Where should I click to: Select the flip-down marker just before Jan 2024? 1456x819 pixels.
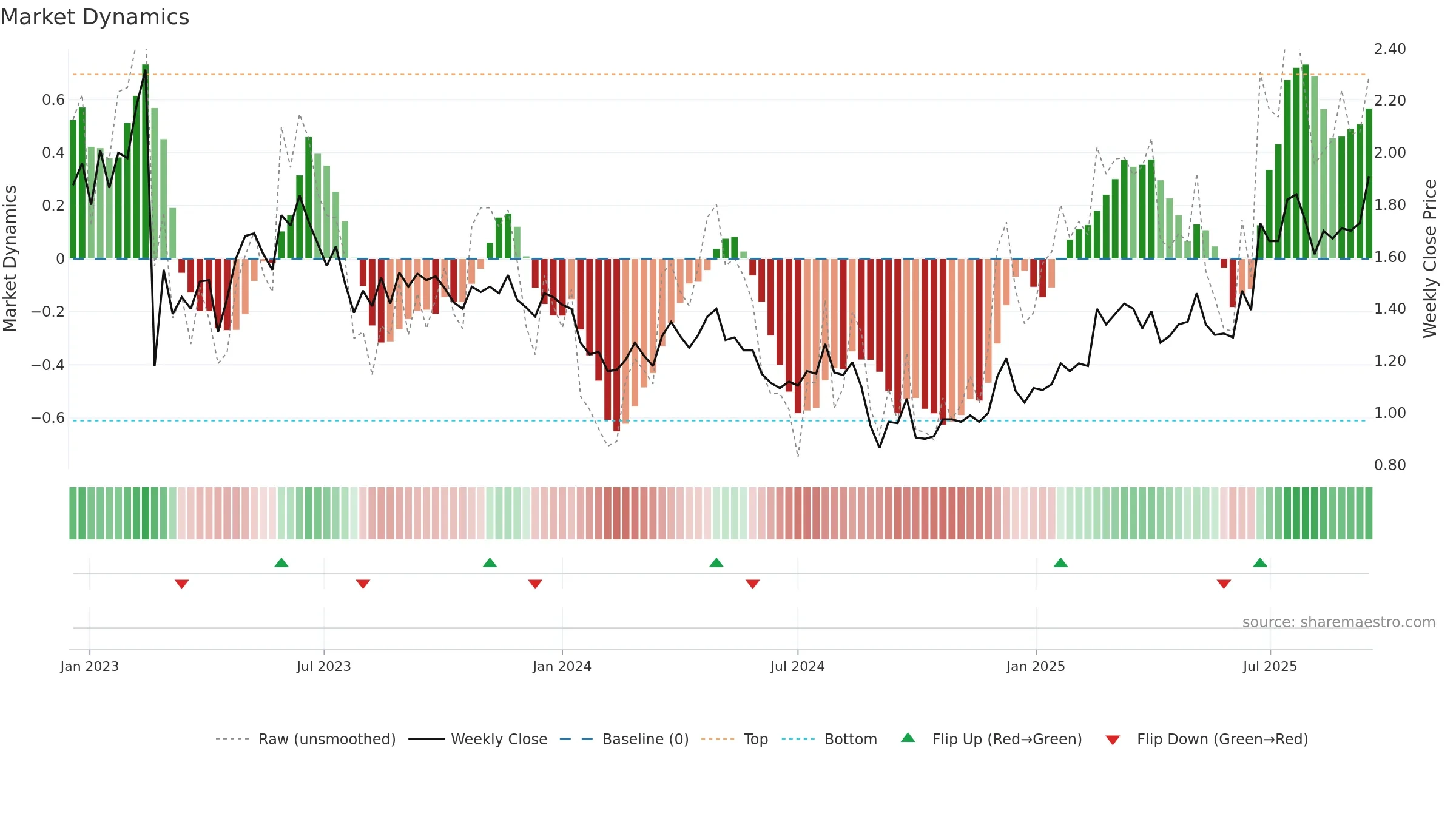pos(535,584)
